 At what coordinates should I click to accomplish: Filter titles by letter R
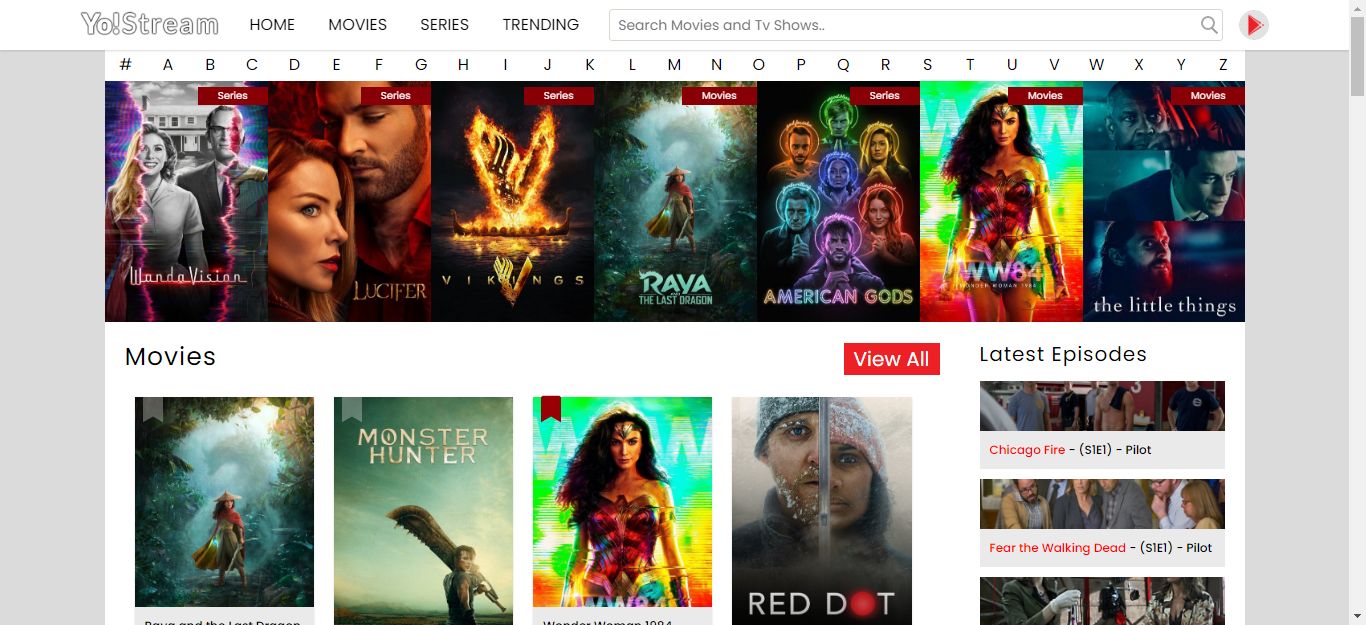[x=885, y=65]
